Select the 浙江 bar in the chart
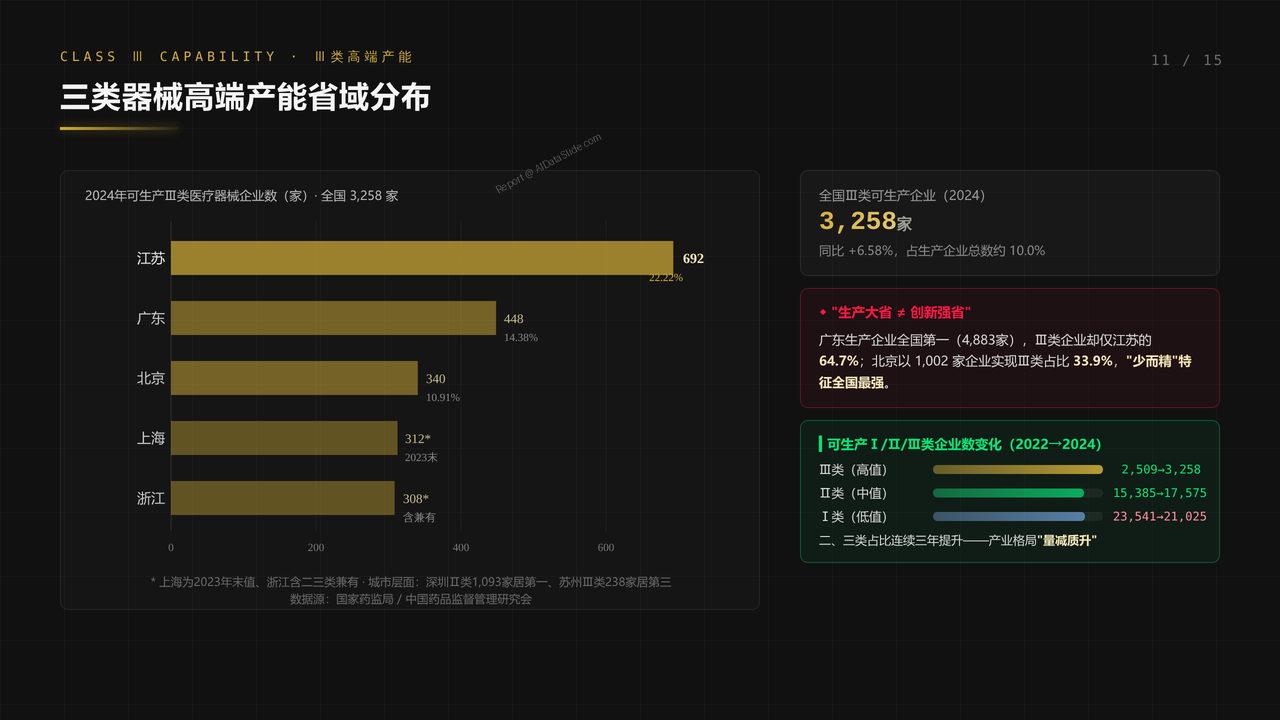Viewport: 1280px width, 720px height. point(283,498)
